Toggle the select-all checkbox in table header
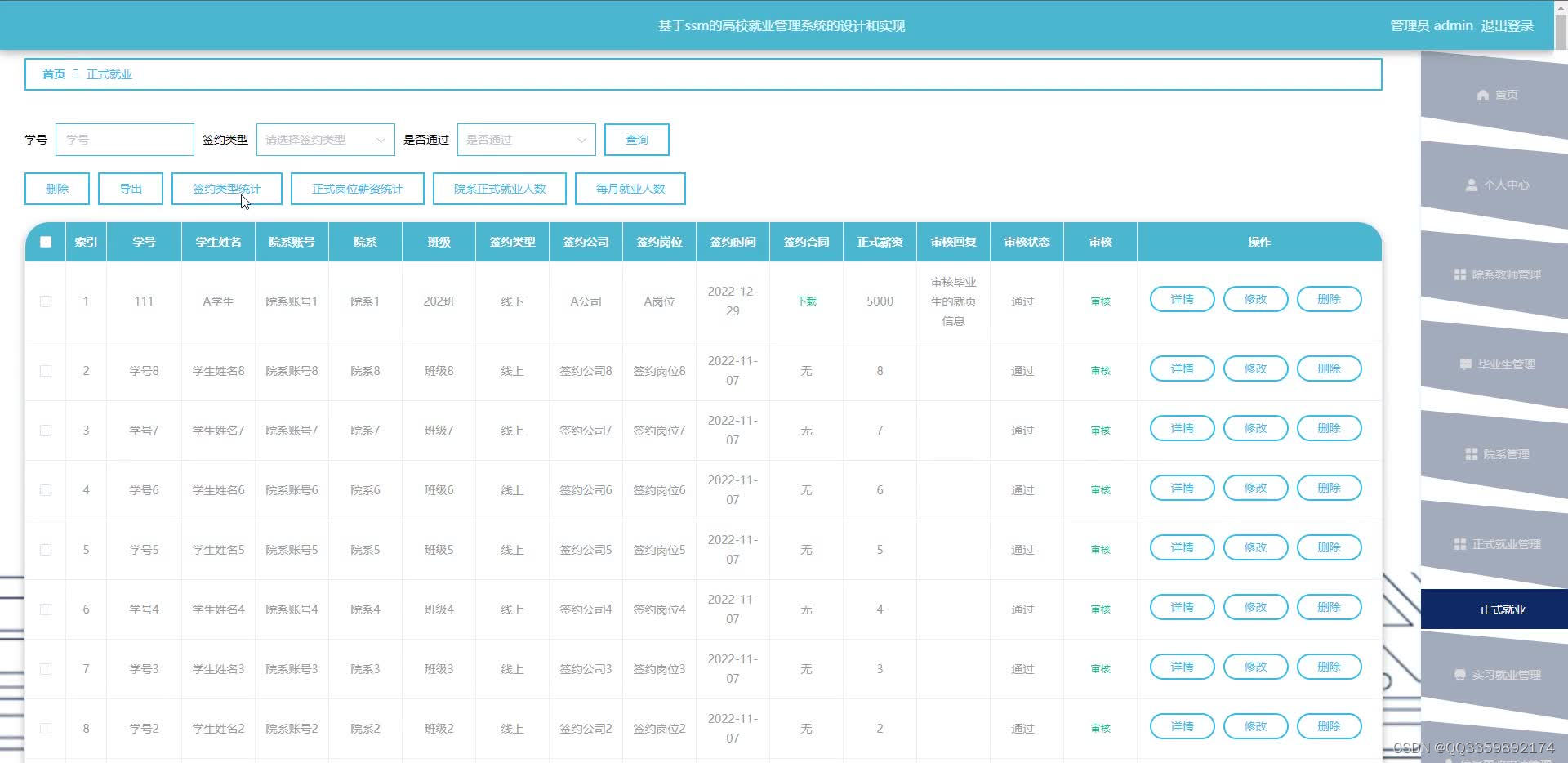 tap(46, 242)
